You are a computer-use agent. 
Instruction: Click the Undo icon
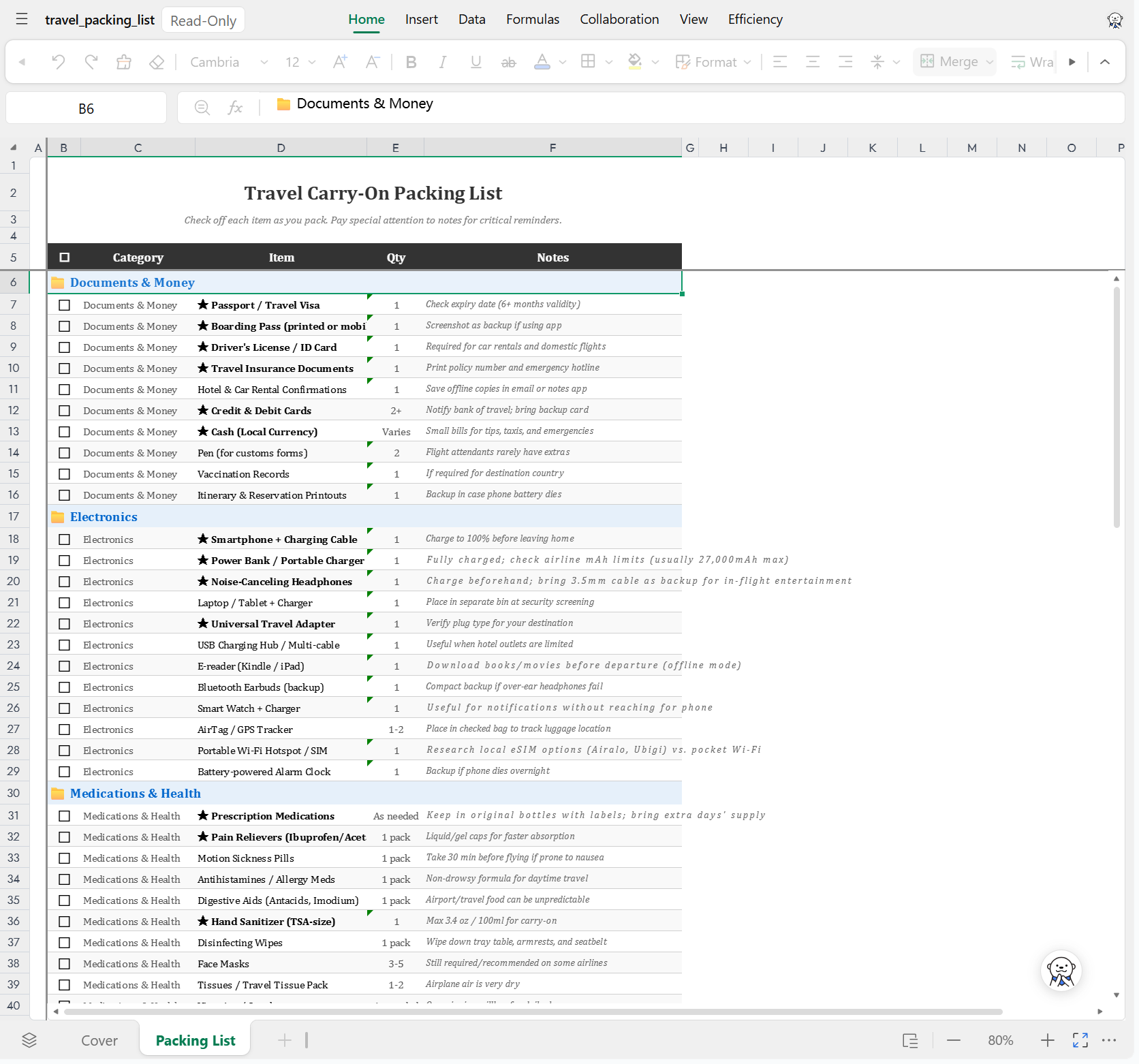(x=59, y=62)
